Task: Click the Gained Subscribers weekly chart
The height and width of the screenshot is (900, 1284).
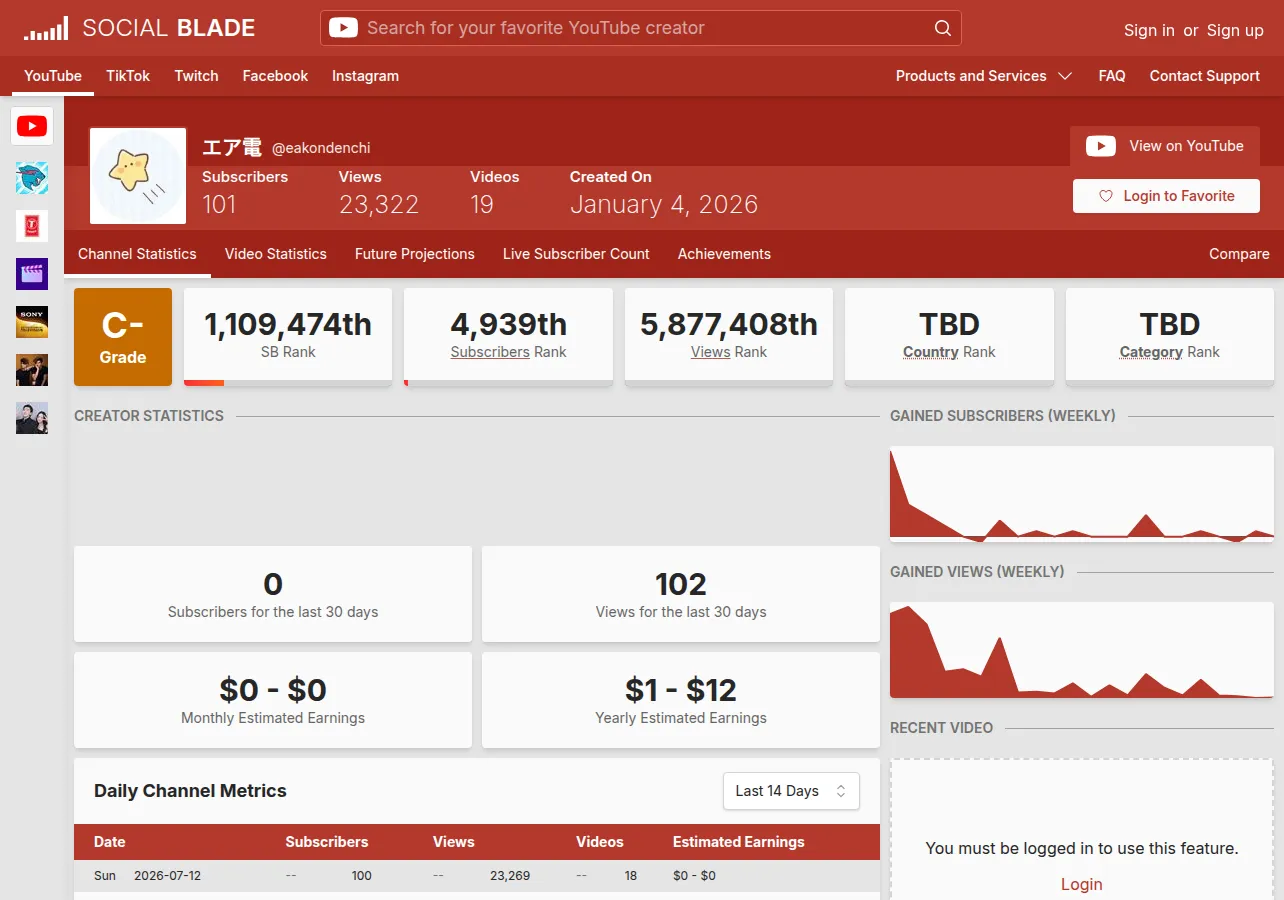Action: (x=1082, y=494)
